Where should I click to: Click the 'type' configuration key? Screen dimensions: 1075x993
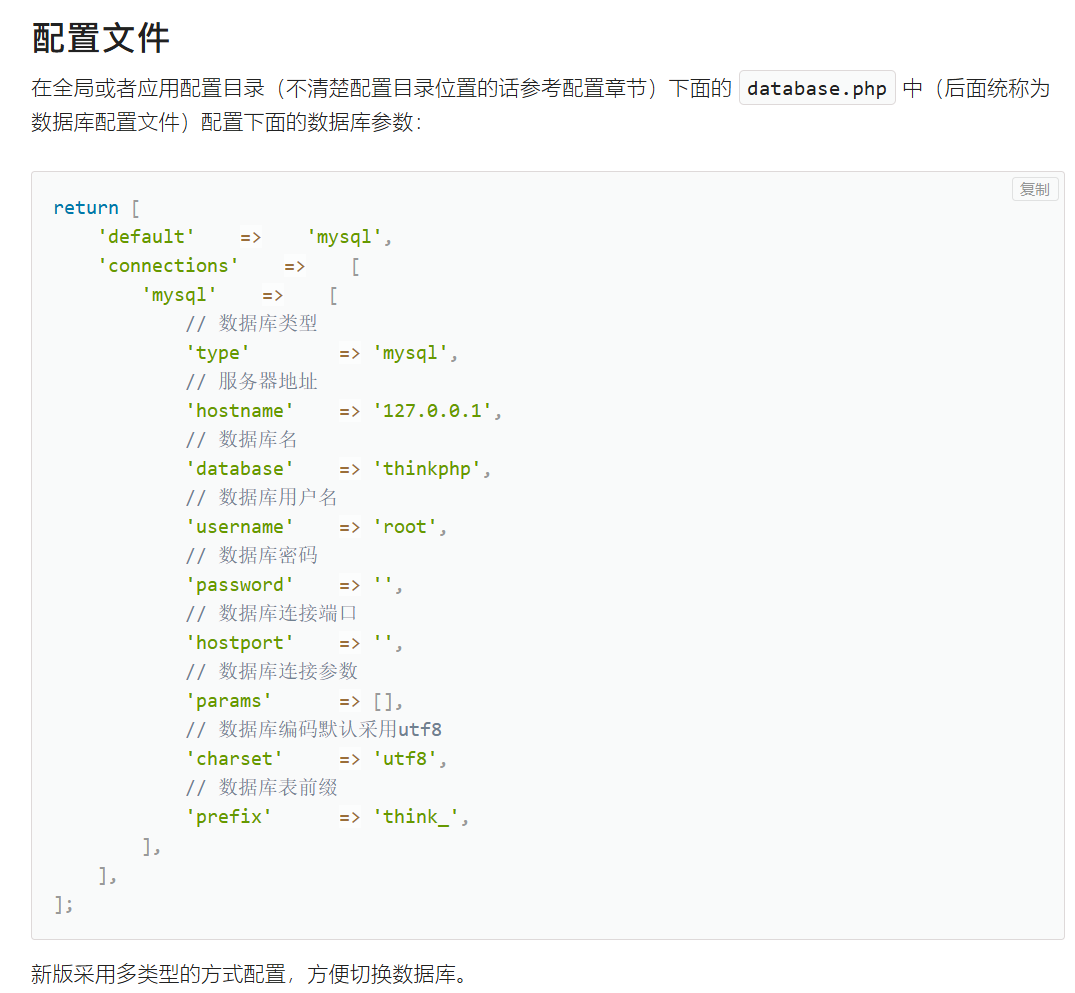[218, 352]
